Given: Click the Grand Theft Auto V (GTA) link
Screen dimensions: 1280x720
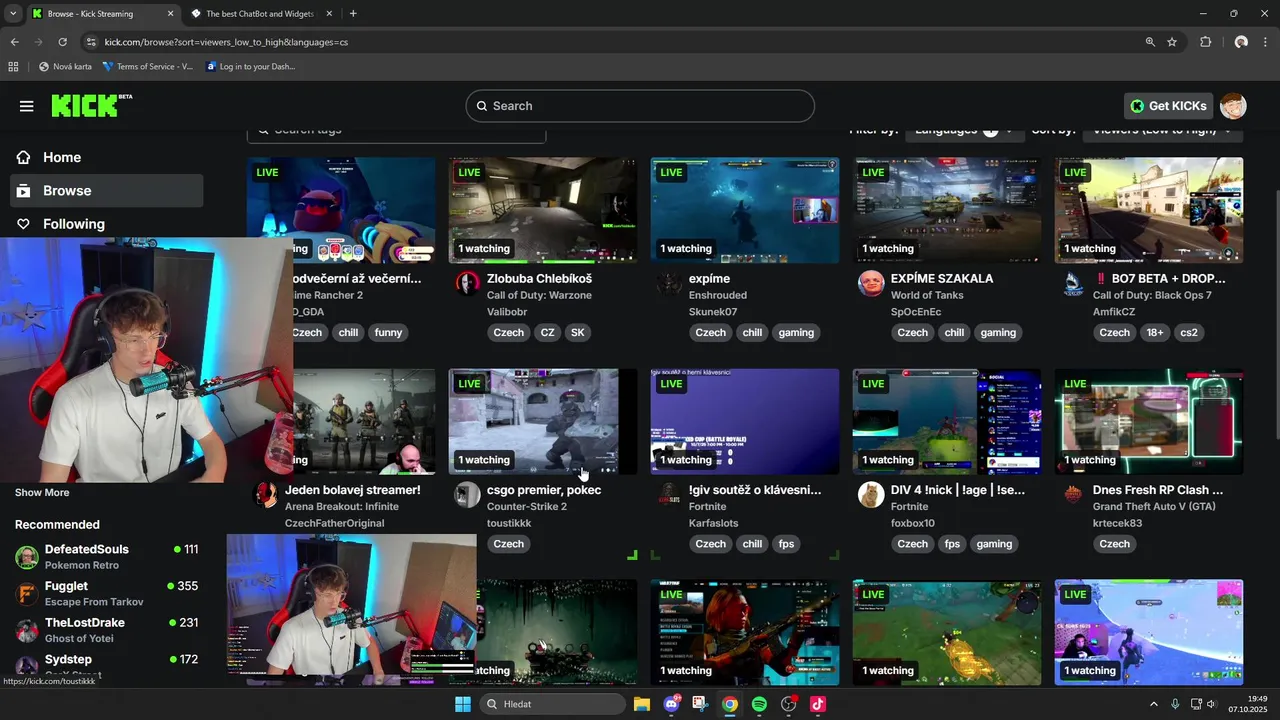Looking at the screenshot, I should [x=1154, y=507].
